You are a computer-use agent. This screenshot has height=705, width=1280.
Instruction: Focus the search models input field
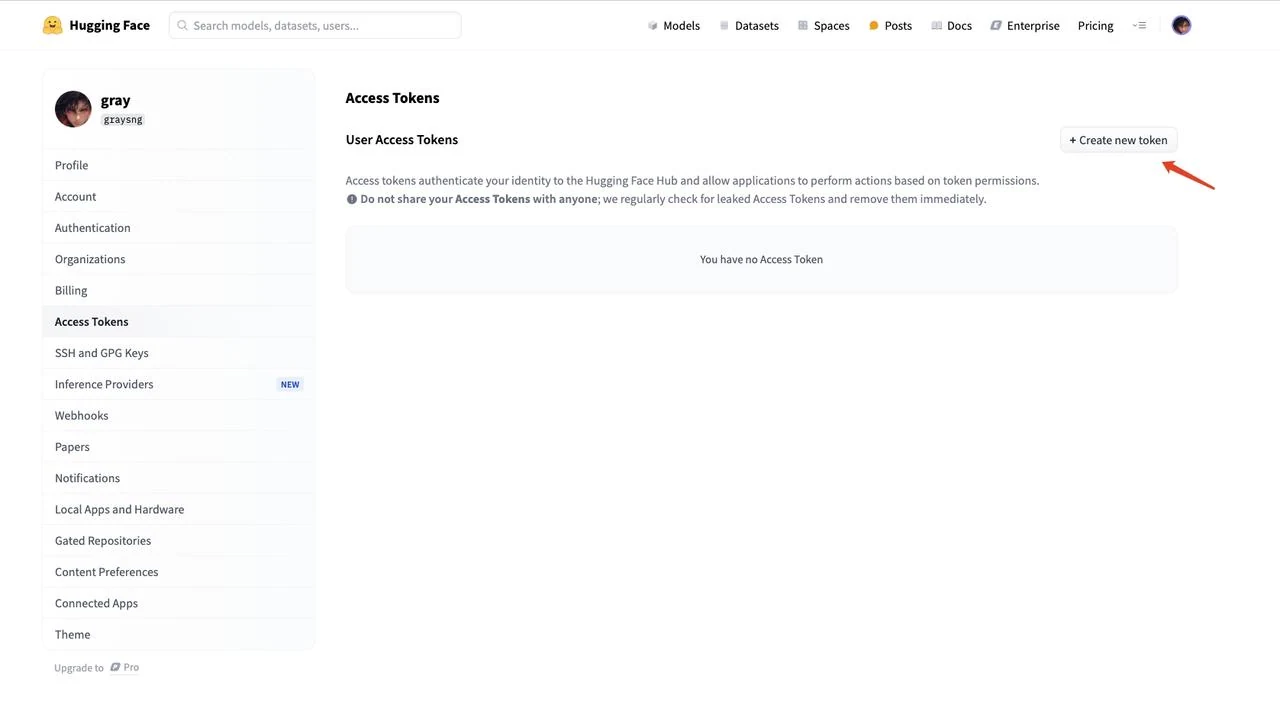[x=315, y=25]
